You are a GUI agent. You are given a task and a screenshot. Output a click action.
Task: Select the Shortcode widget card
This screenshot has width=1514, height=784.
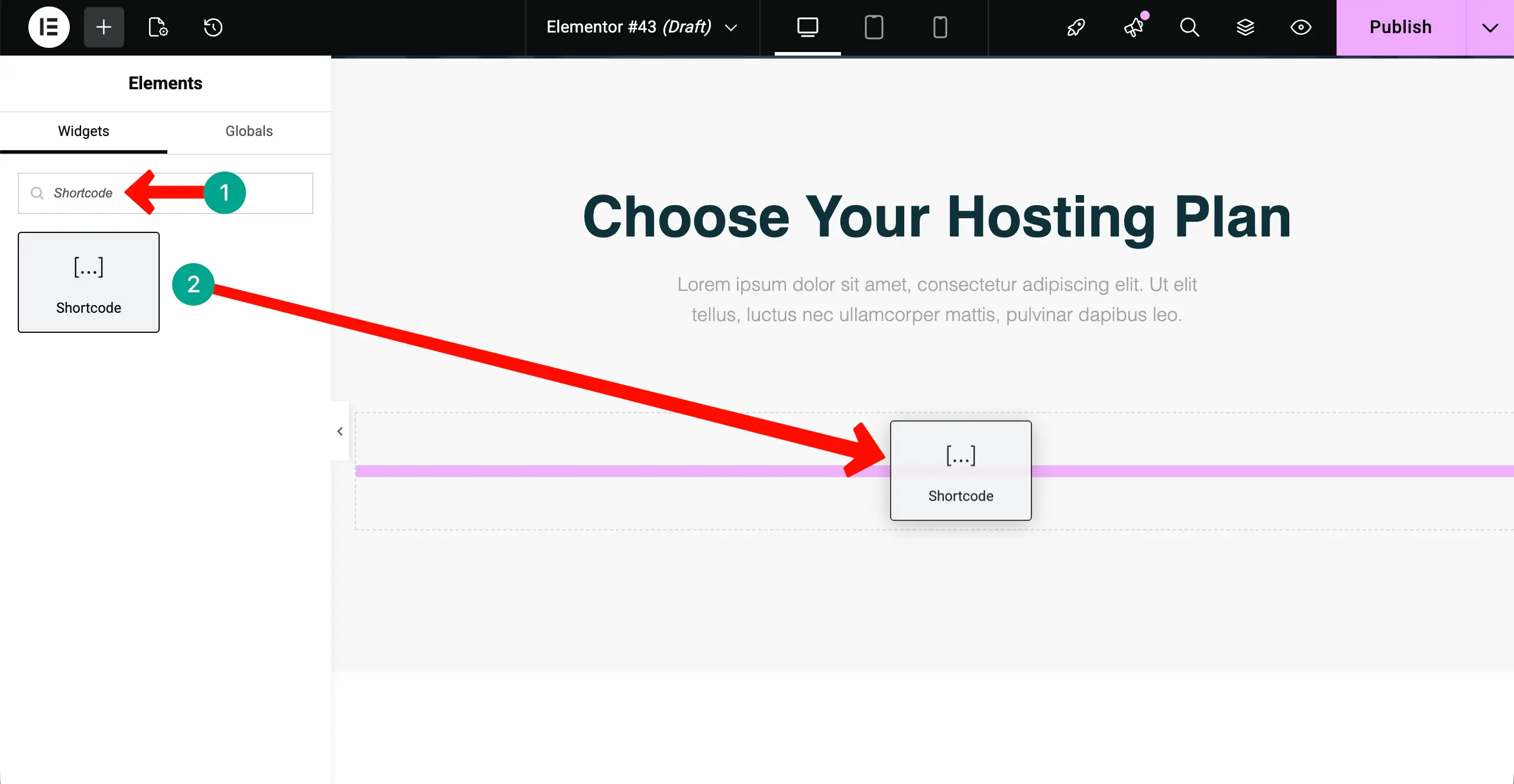click(89, 282)
